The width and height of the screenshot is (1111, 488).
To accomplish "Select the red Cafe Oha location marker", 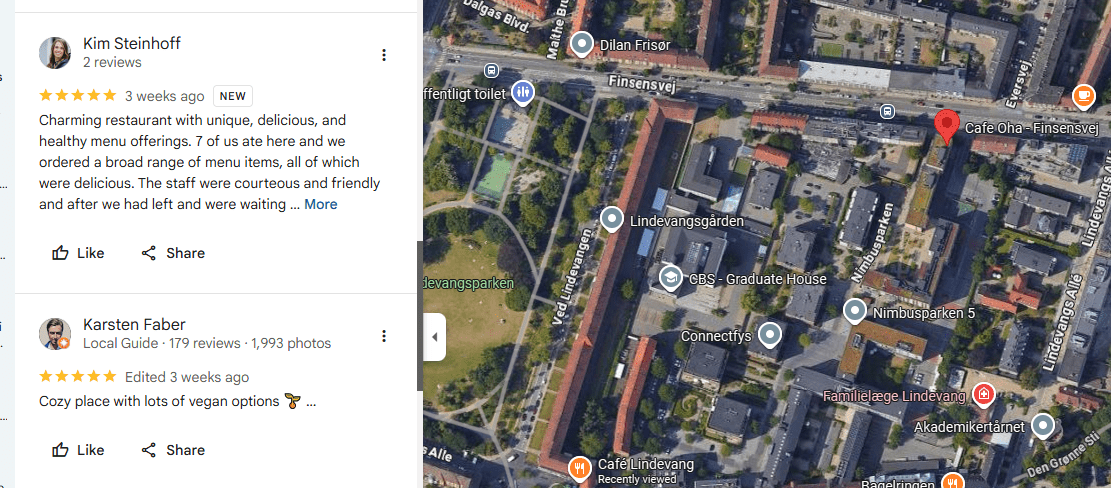I will coord(946,128).
